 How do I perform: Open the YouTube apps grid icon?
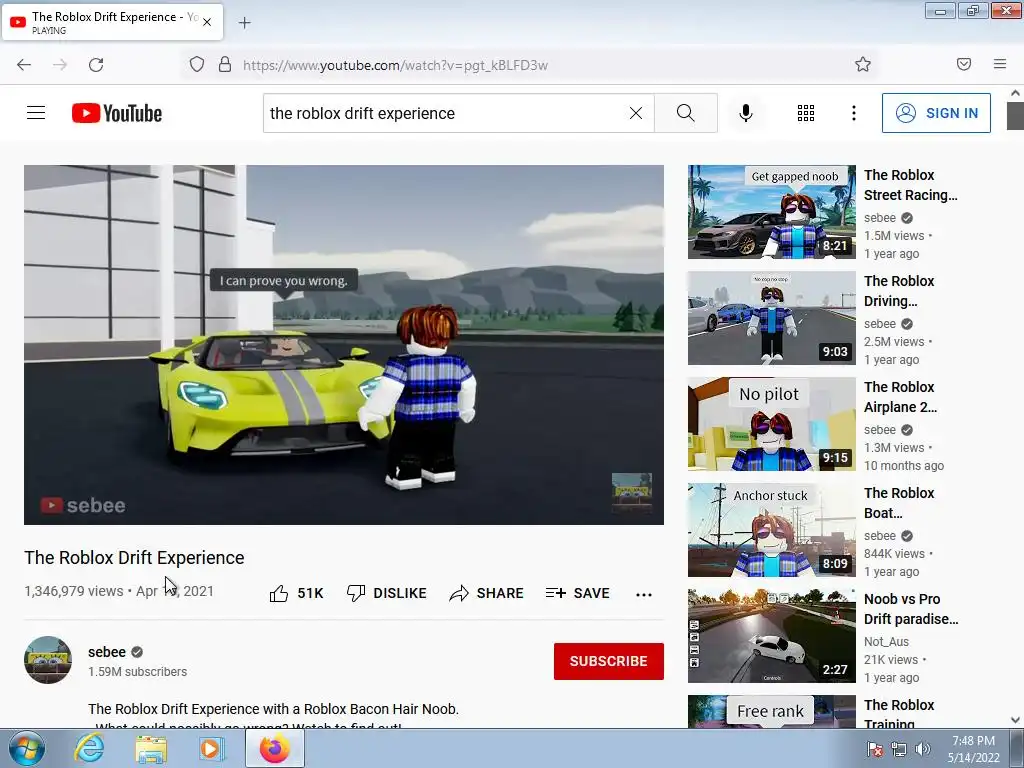(806, 113)
